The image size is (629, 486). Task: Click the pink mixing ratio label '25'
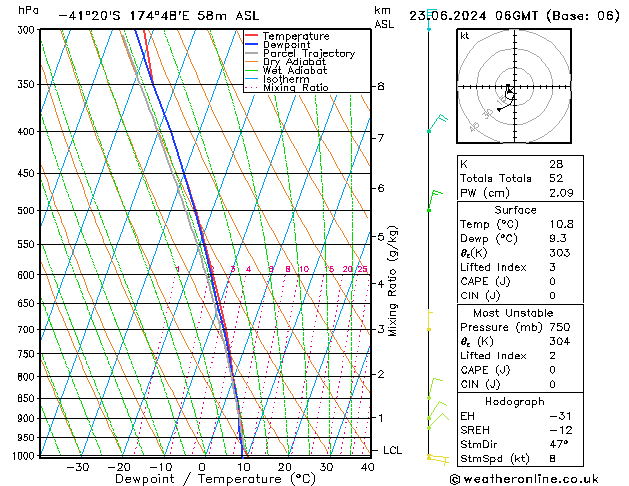362,269
